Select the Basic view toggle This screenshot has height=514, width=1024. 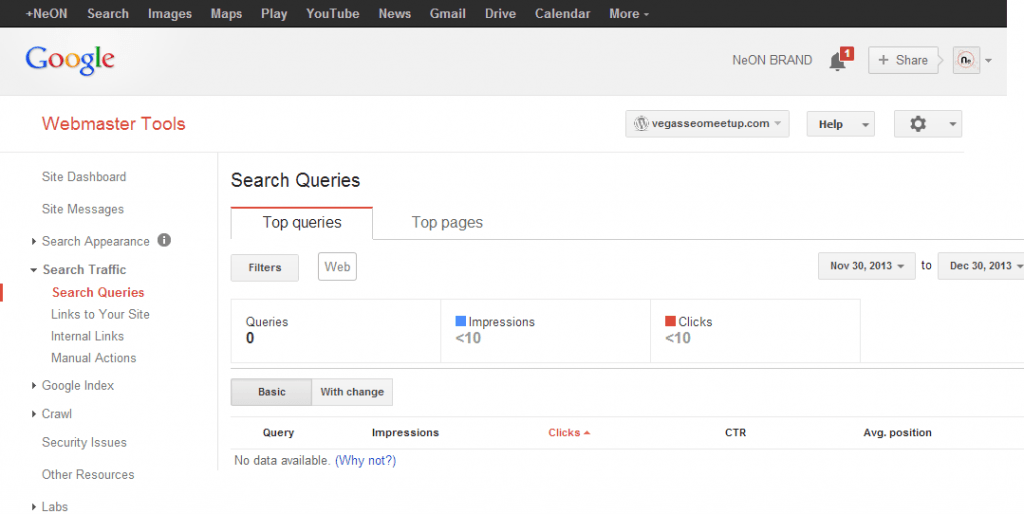click(271, 392)
